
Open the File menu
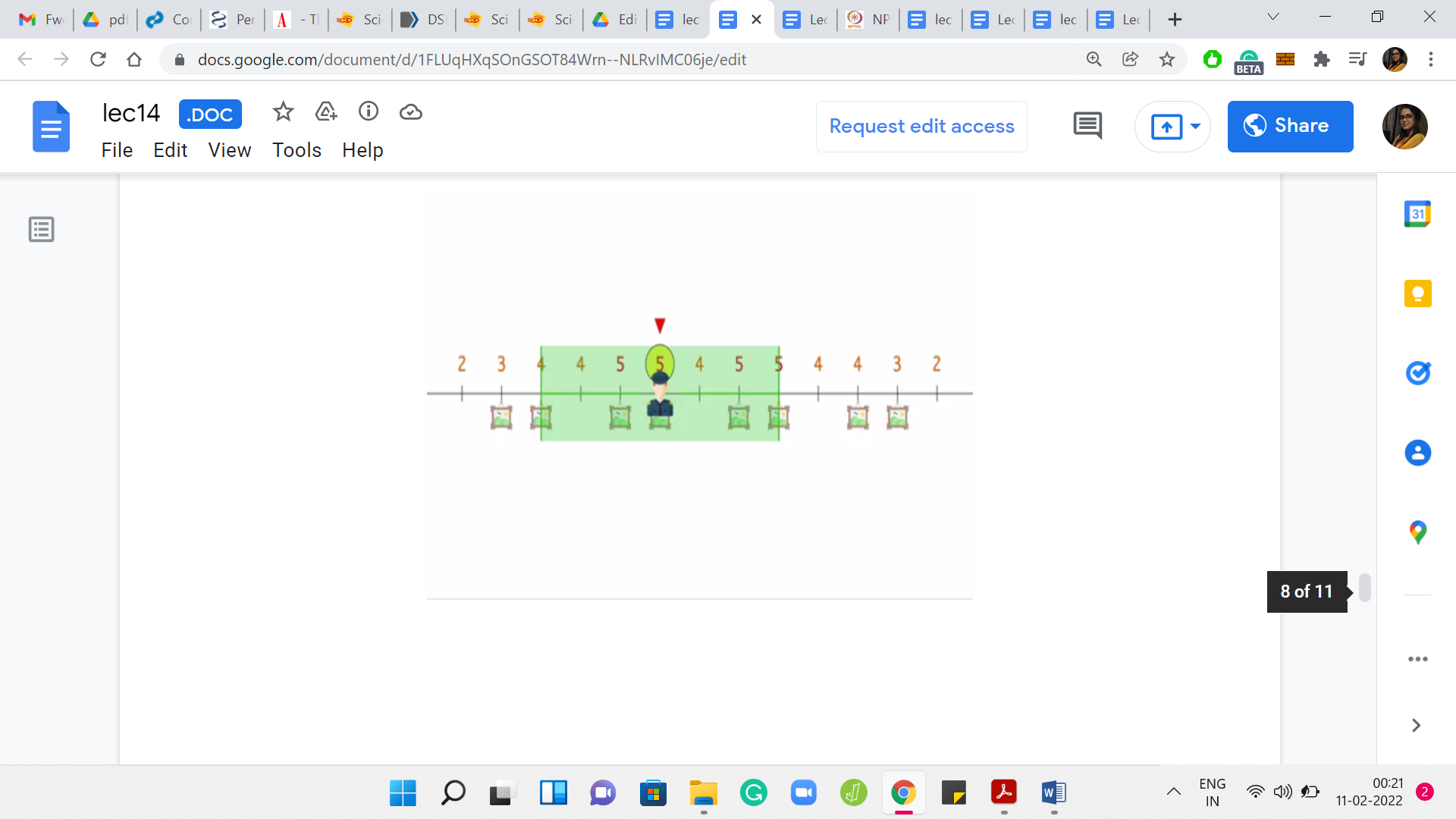(x=117, y=150)
